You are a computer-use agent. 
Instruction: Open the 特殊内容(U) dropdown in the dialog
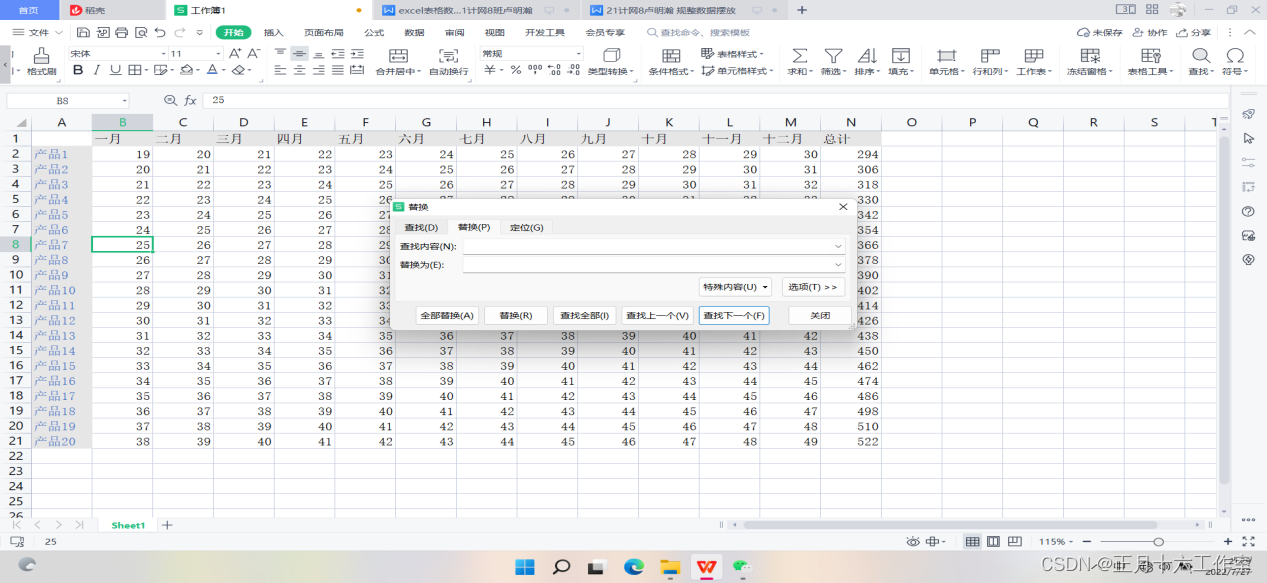click(735, 287)
